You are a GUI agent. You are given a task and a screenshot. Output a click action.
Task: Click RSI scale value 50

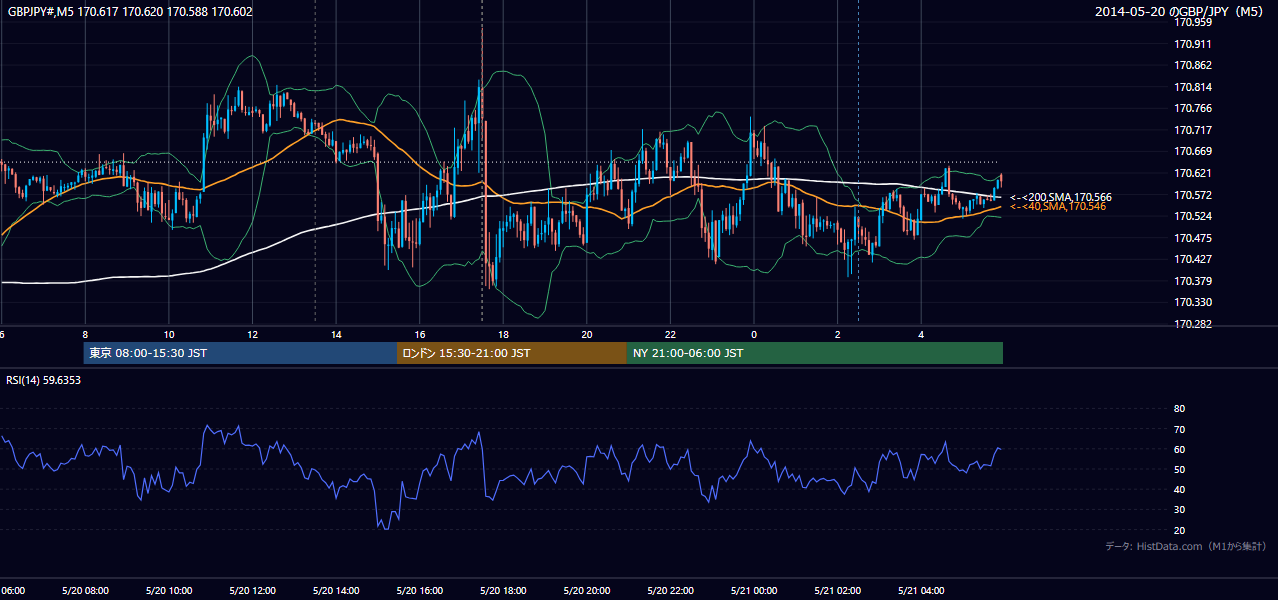(1179, 469)
